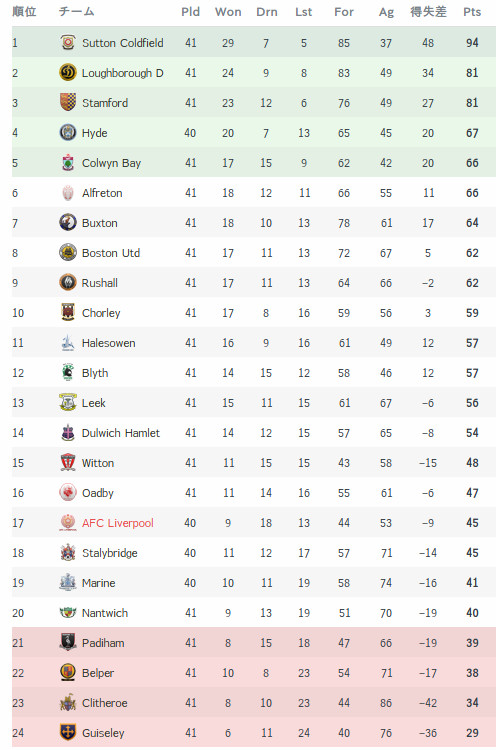Click the Loughborough D club badge

tap(68, 73)
